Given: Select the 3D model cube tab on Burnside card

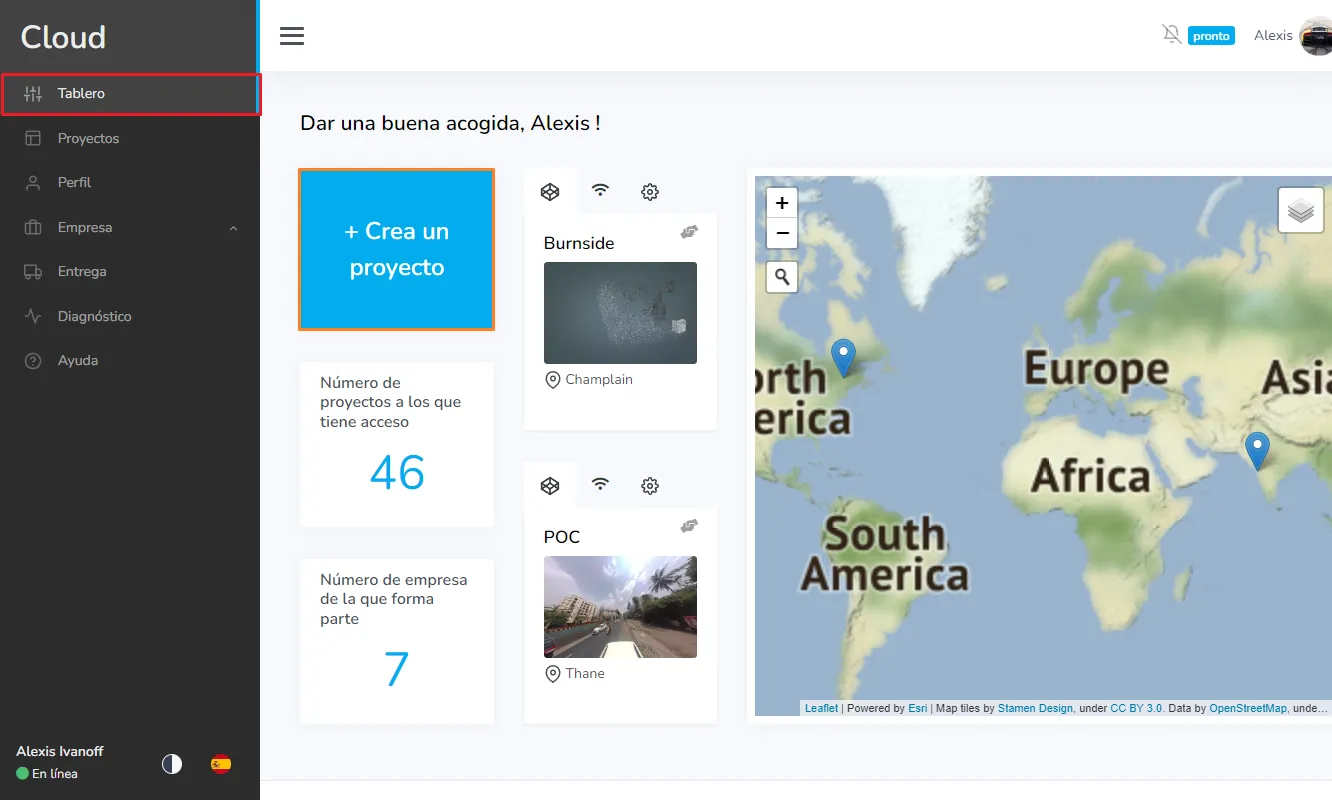Looking at the screenshot, I should pyautogui.click(x=550, y=191).
